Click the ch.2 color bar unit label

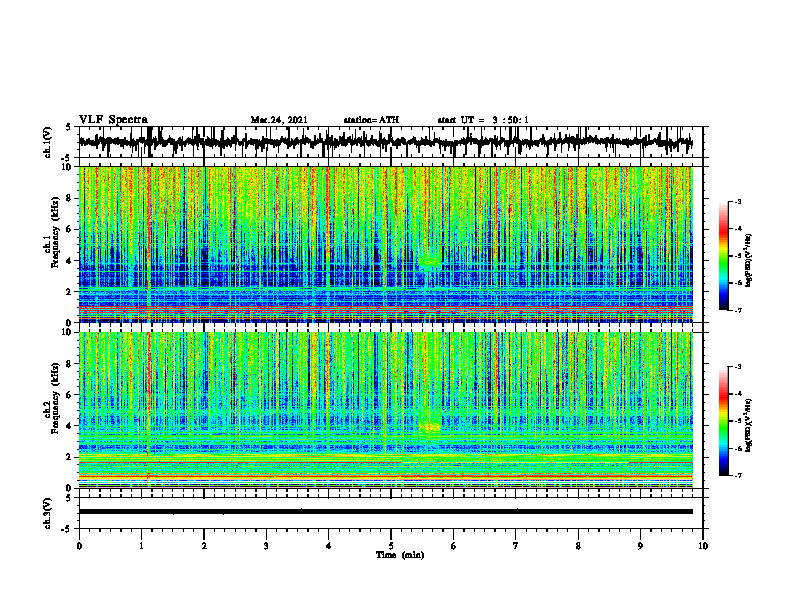tap(749, 425)
